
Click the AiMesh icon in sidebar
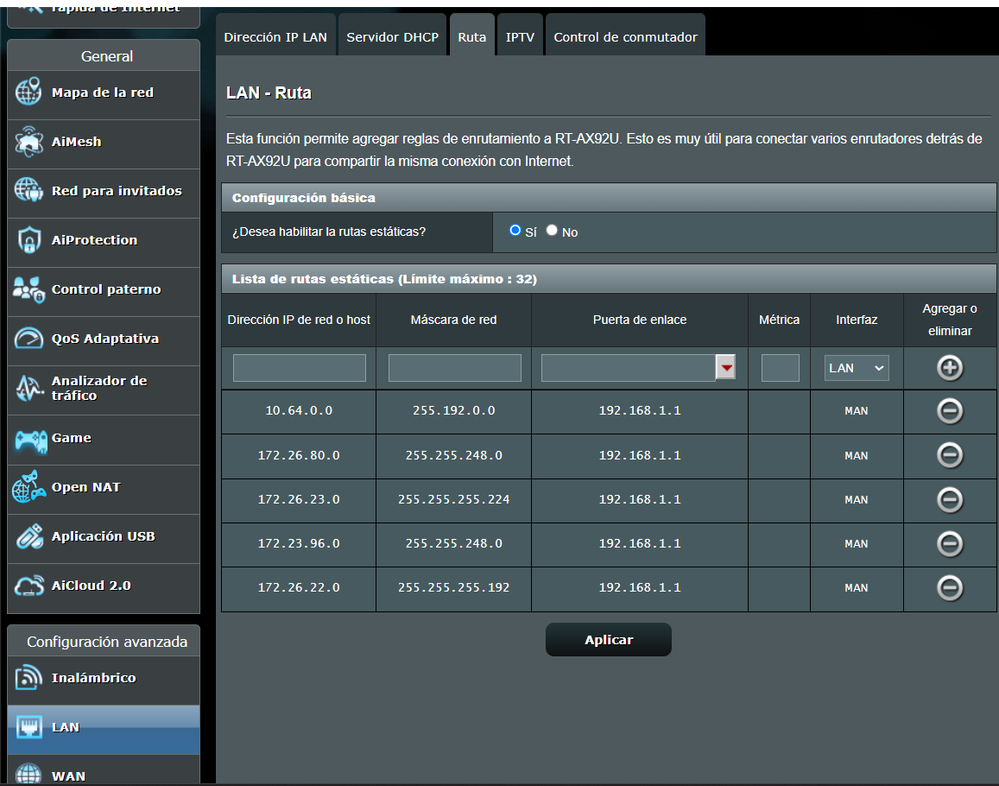coord(28,142)
